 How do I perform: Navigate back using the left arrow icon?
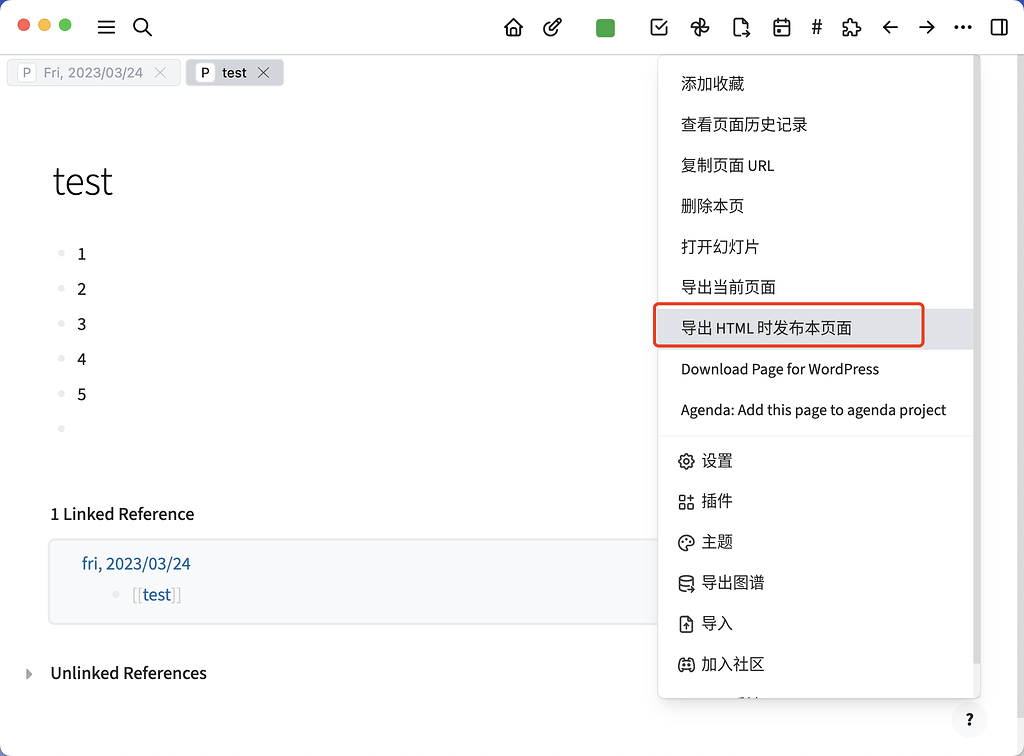coord(889,27)
